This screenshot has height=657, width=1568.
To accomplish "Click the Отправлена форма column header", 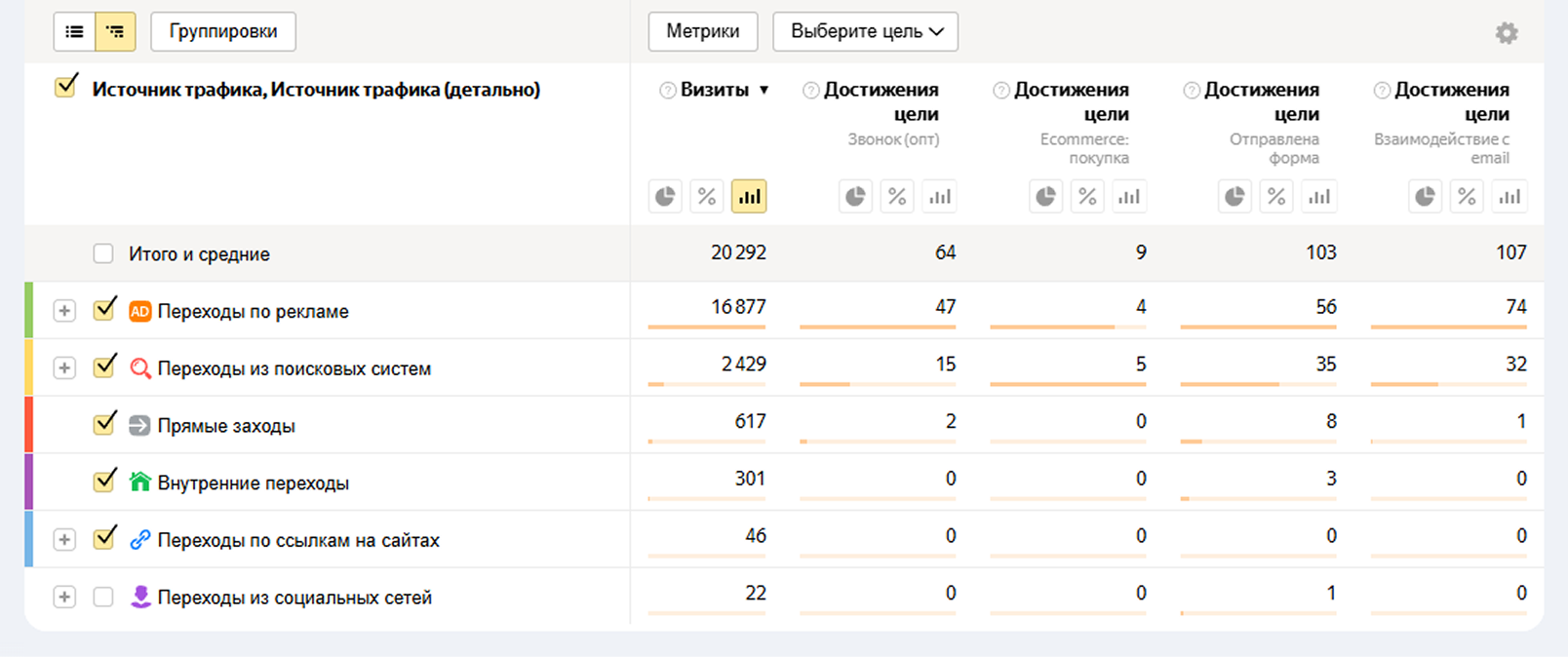I will pyautogui.click(x=1262, y=123).
